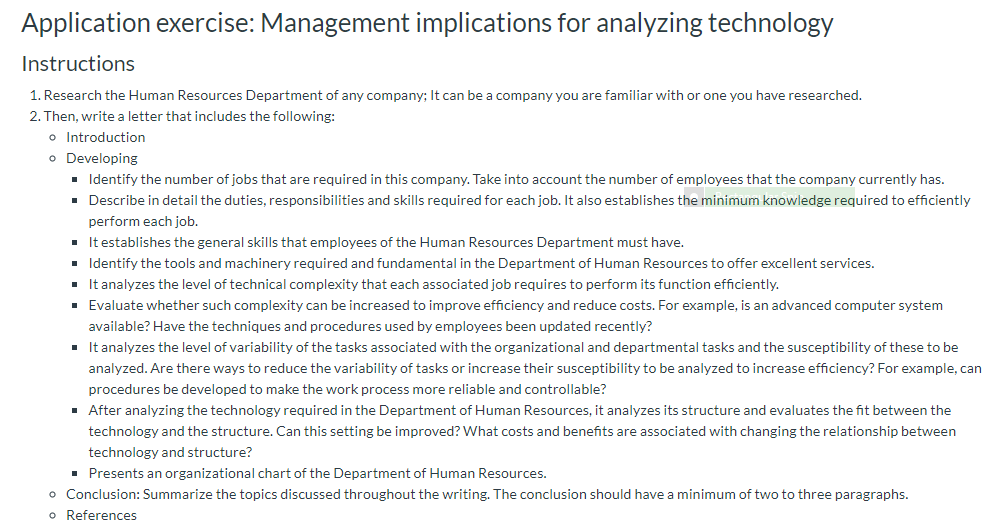Click the Developing bullet item

click(102, 158)
